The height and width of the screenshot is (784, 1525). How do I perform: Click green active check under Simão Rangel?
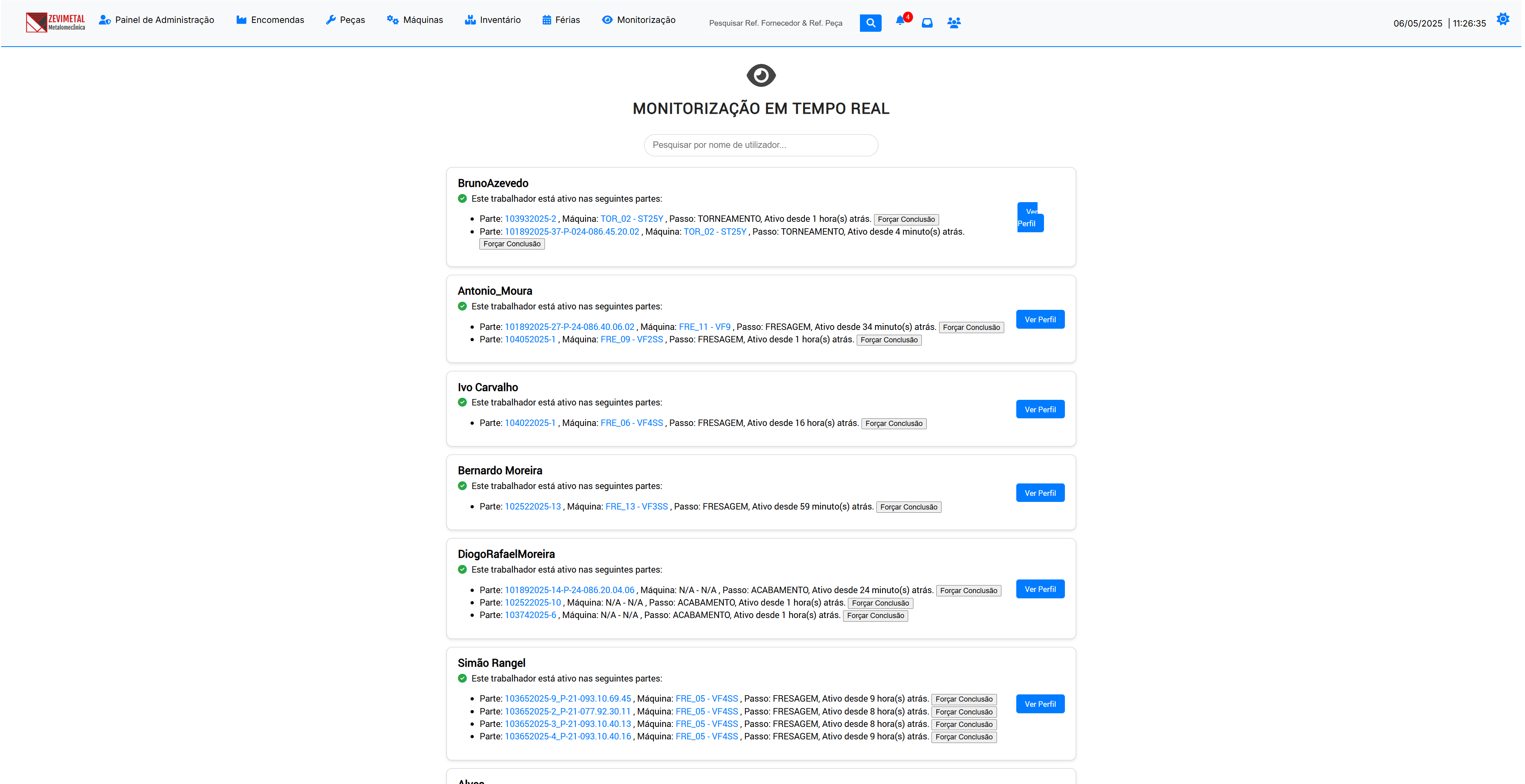[463, 679]
